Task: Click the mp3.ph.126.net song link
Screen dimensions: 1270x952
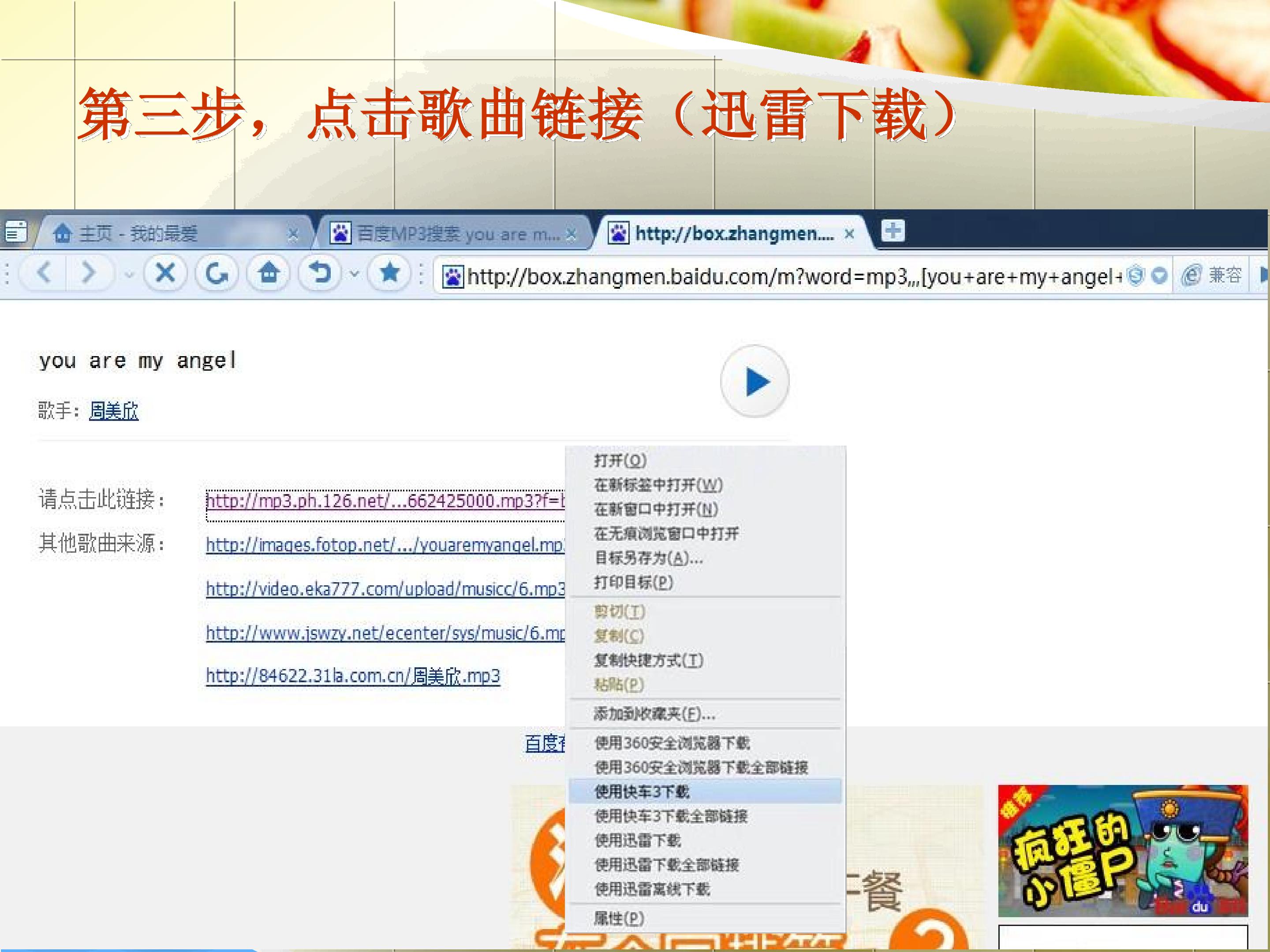Action: [385, 501]
